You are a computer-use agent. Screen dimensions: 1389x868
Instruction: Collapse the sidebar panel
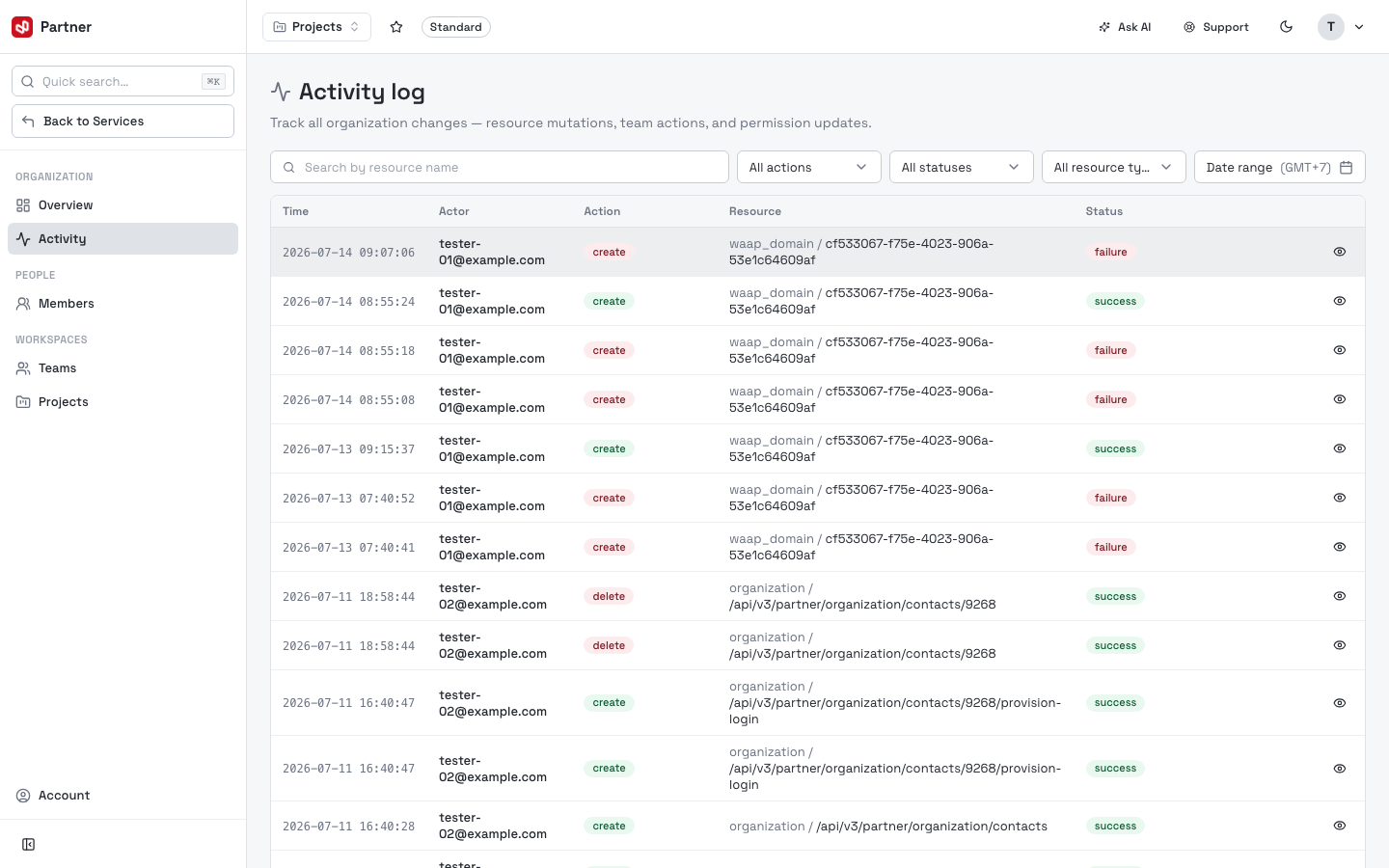point(29,845)
